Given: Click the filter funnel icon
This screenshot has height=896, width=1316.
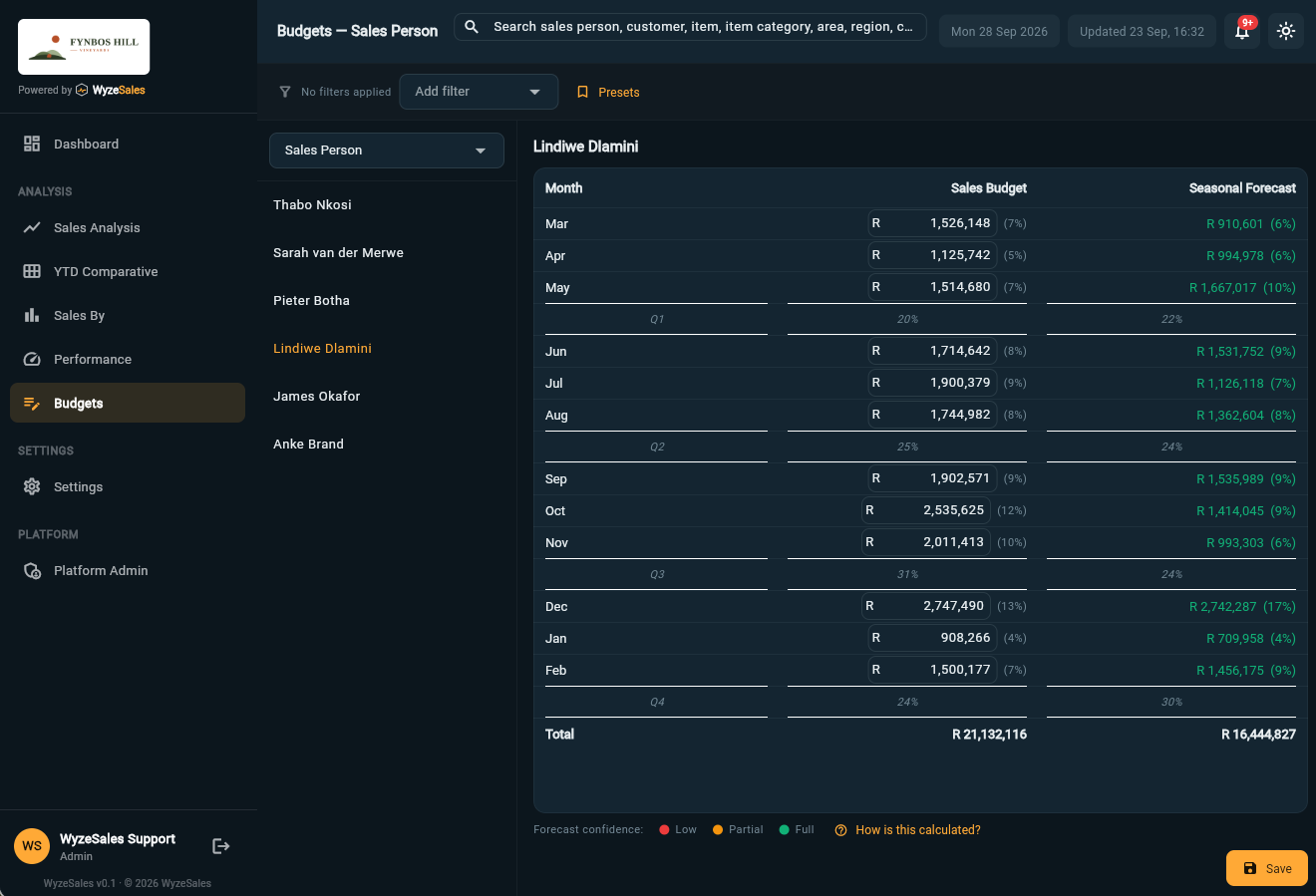Looking at the screenshot, I should pyautogui.click(x=285, y=92).
